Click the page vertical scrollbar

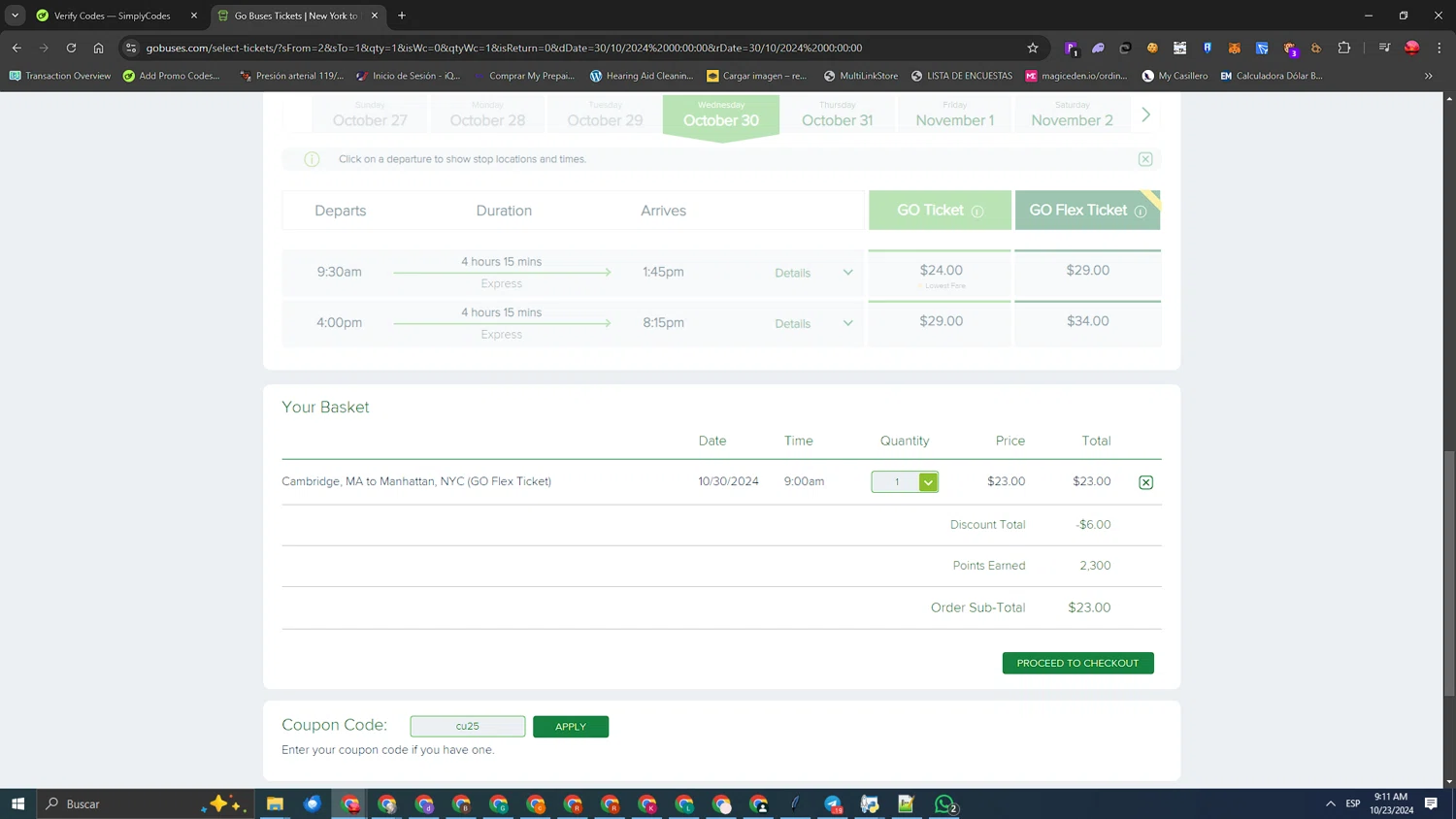(x=1449, y=573)
